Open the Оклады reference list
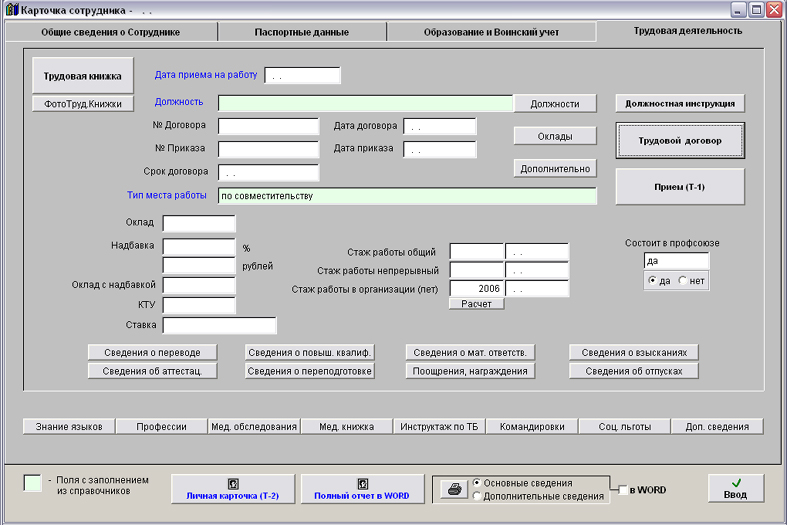787x525 pixels. [x=555, y=136]
